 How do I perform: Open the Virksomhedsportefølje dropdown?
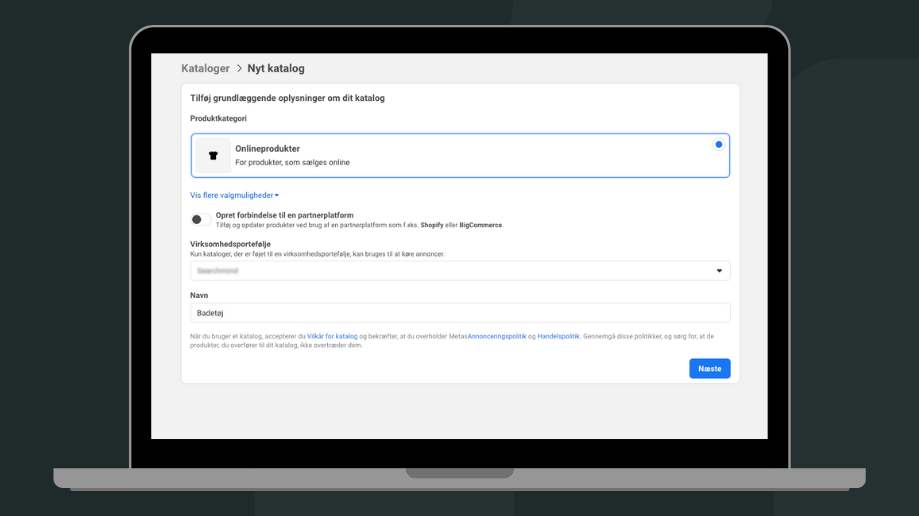click(x=460, y=271)
